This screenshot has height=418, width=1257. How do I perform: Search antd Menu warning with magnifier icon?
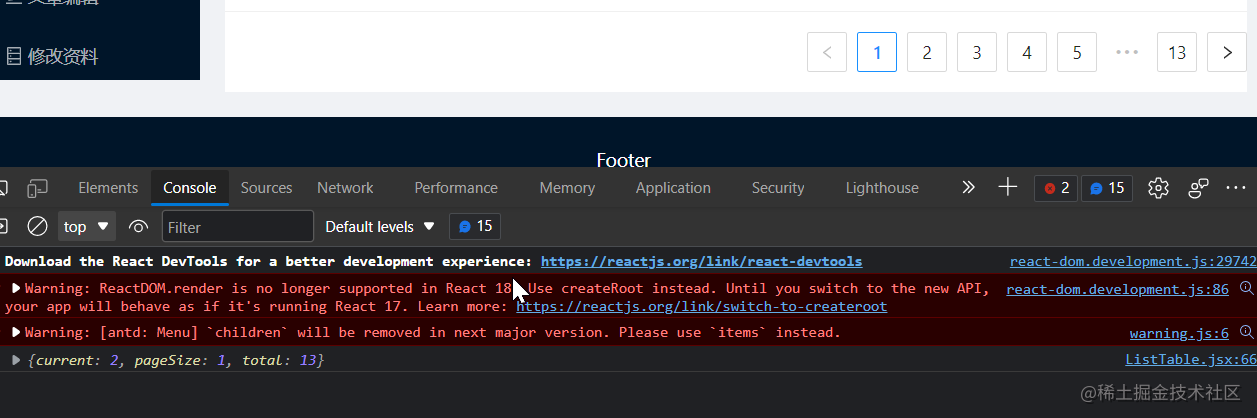[1246, 332]
